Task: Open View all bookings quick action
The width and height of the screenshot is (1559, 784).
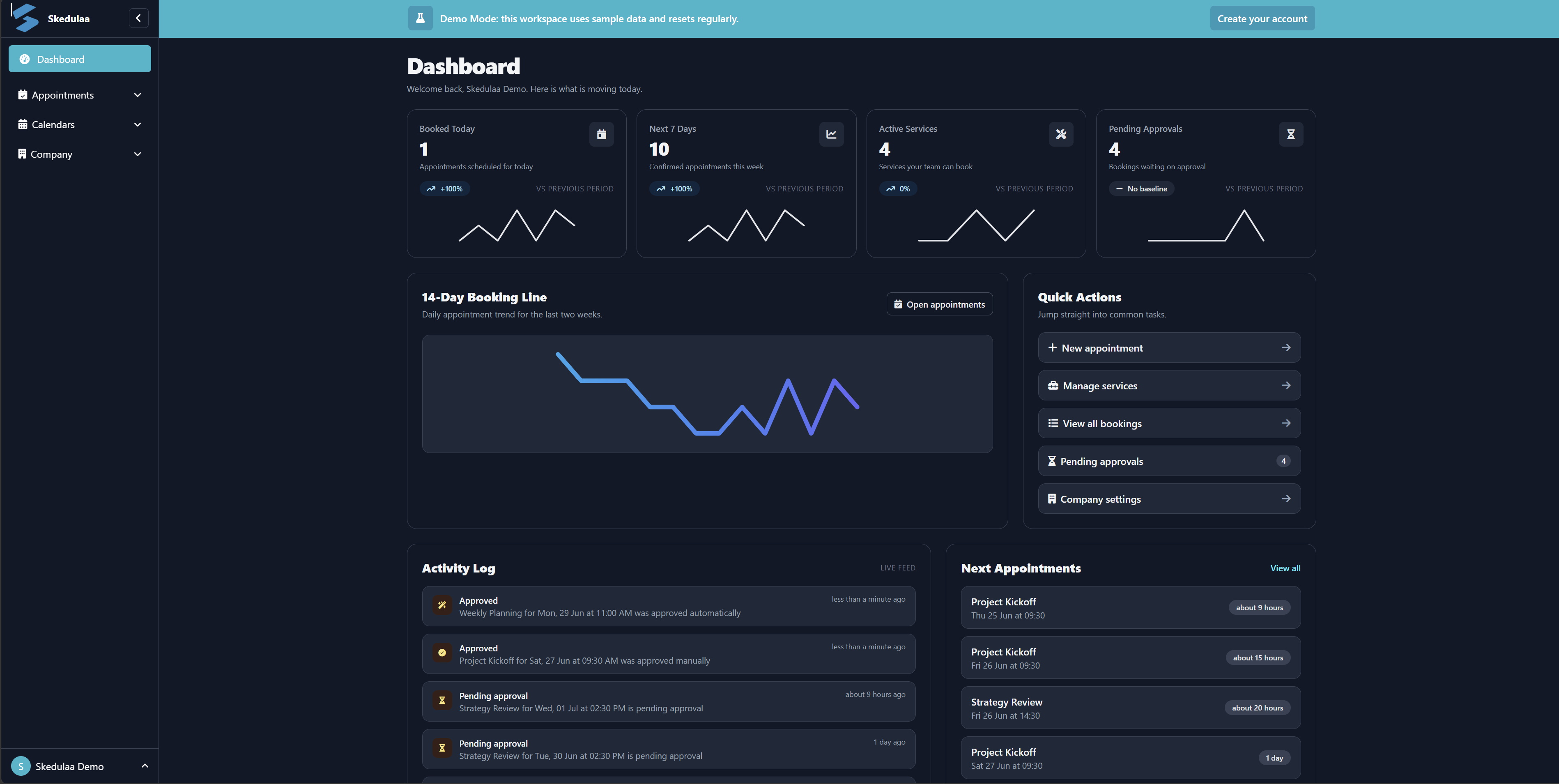Action: click(x=1169, y=423)
